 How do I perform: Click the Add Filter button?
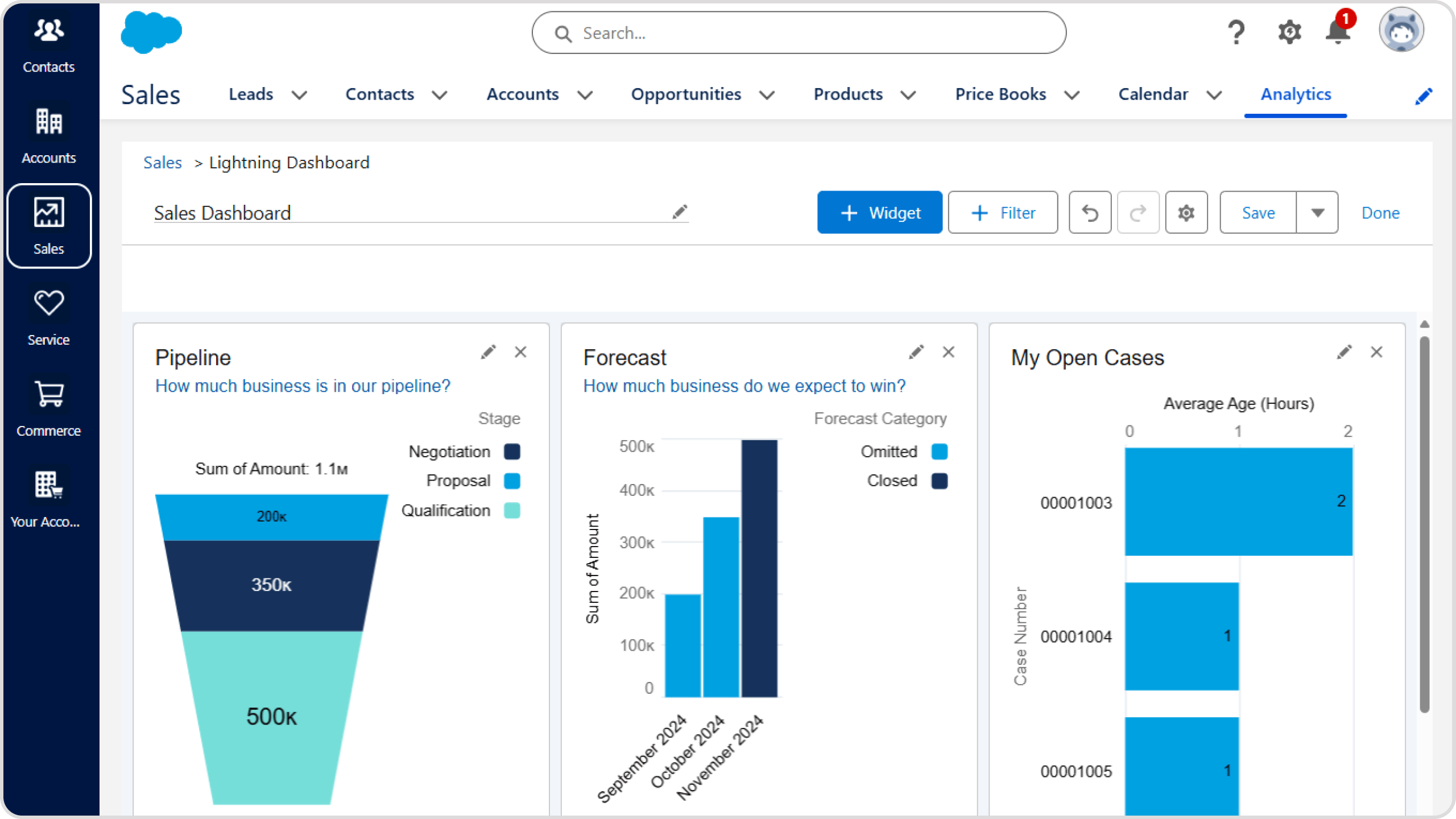1003,212
